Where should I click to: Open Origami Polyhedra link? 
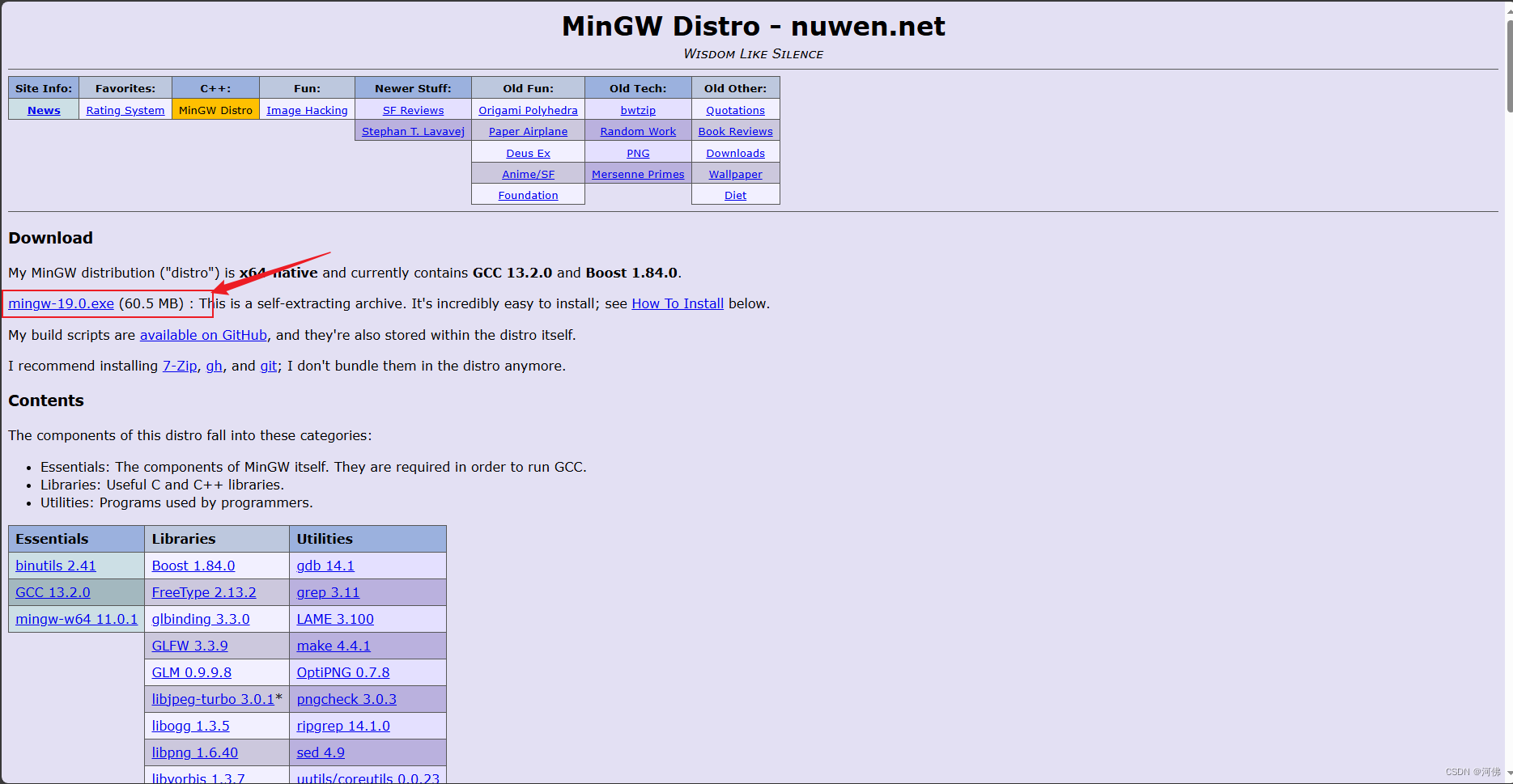coord(528,110)
